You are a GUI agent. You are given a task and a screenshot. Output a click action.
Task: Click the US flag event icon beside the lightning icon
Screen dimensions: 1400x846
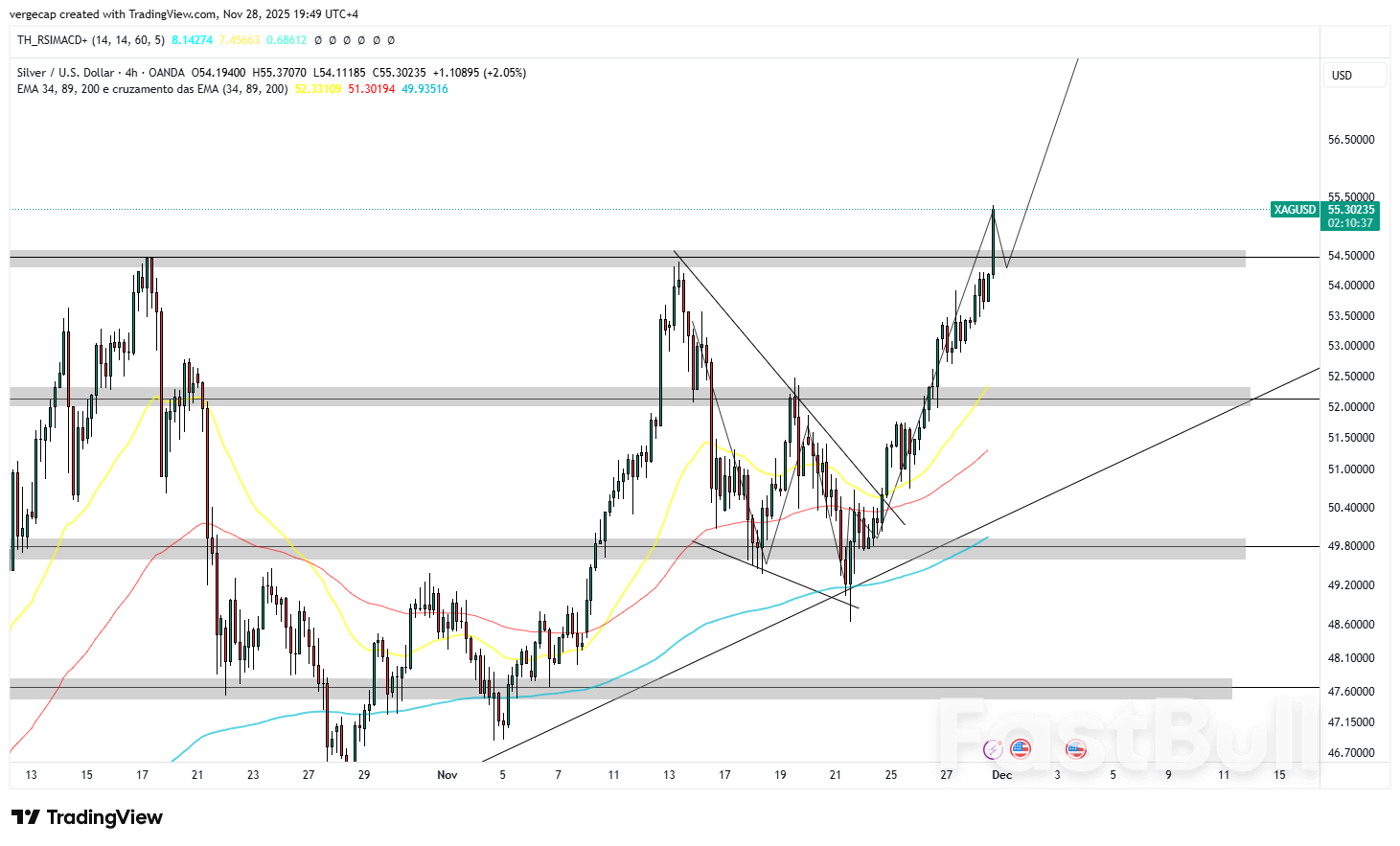[1020, 749]
